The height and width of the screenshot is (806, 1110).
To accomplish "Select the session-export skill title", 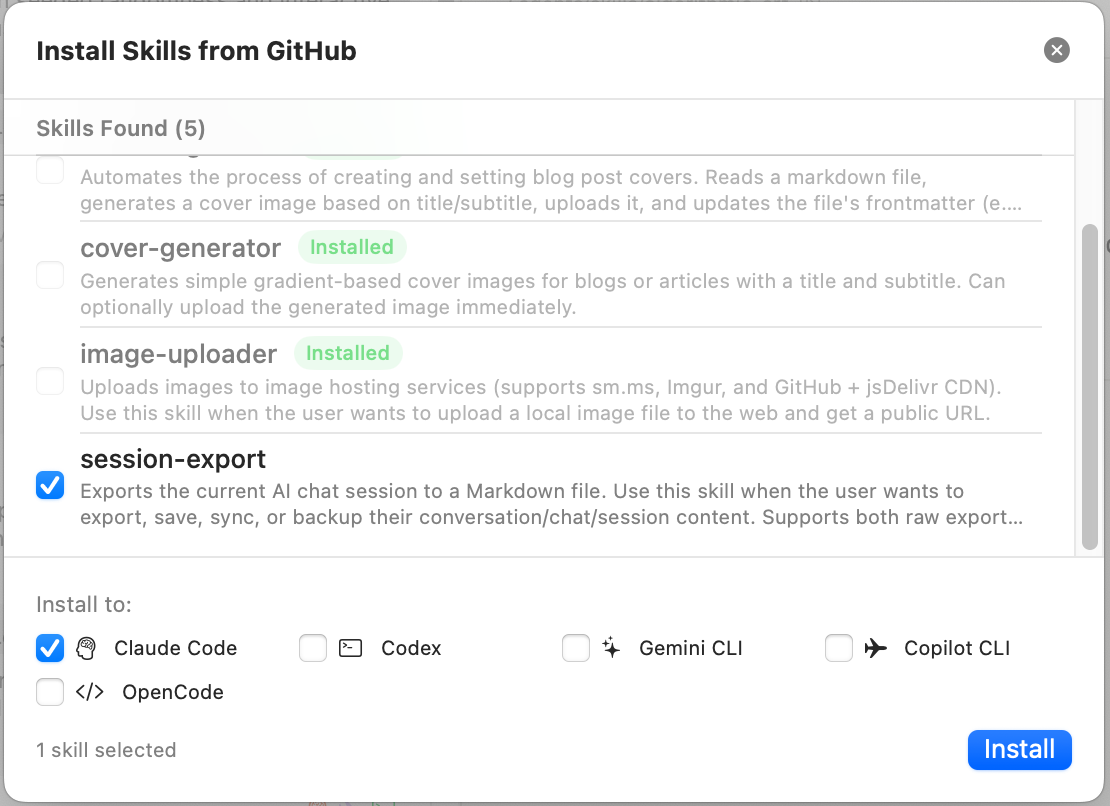I will tap(173, 459).
